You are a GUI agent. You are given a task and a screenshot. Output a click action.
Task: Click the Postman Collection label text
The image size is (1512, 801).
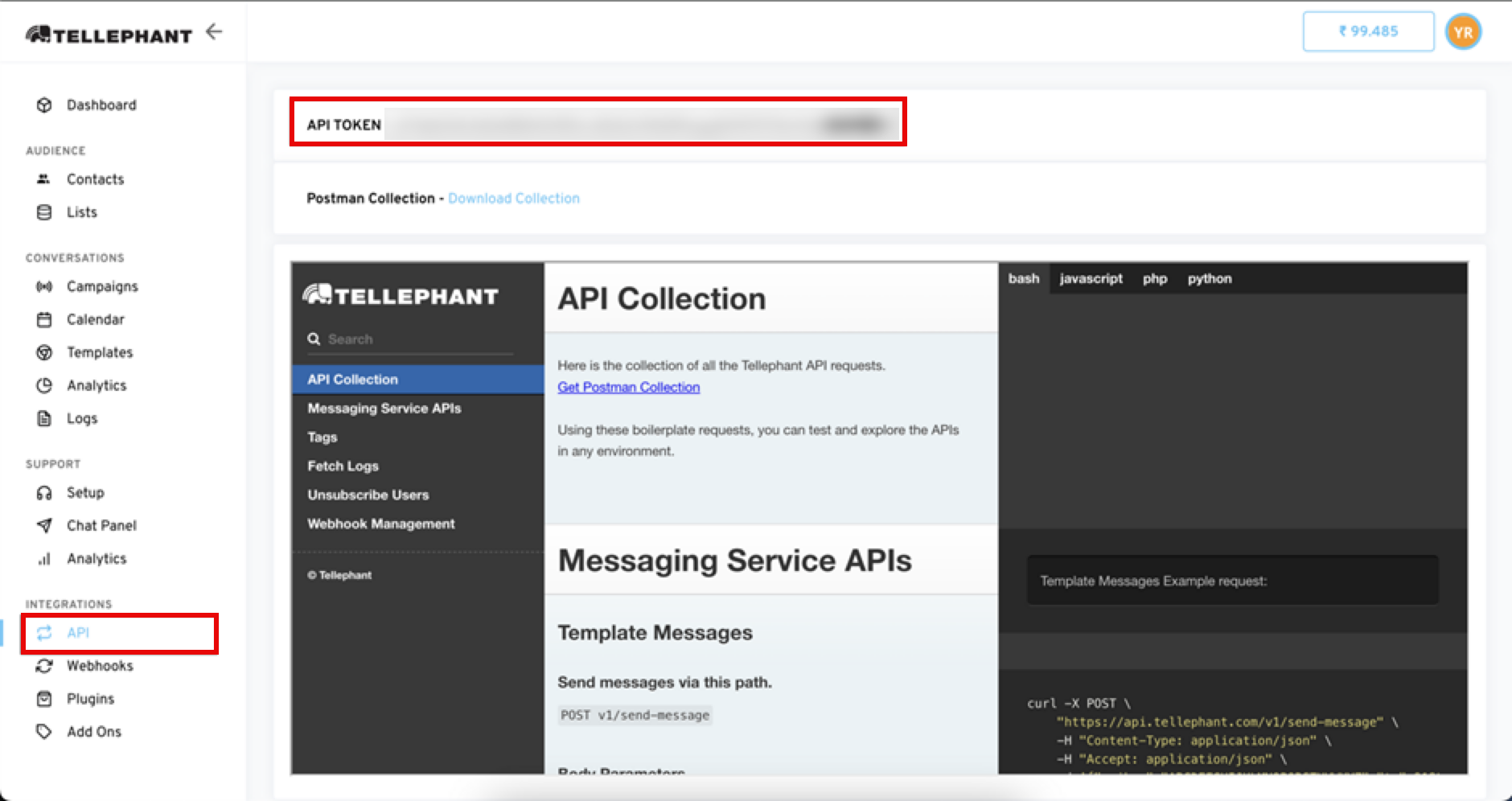click(x=371, y=199)
